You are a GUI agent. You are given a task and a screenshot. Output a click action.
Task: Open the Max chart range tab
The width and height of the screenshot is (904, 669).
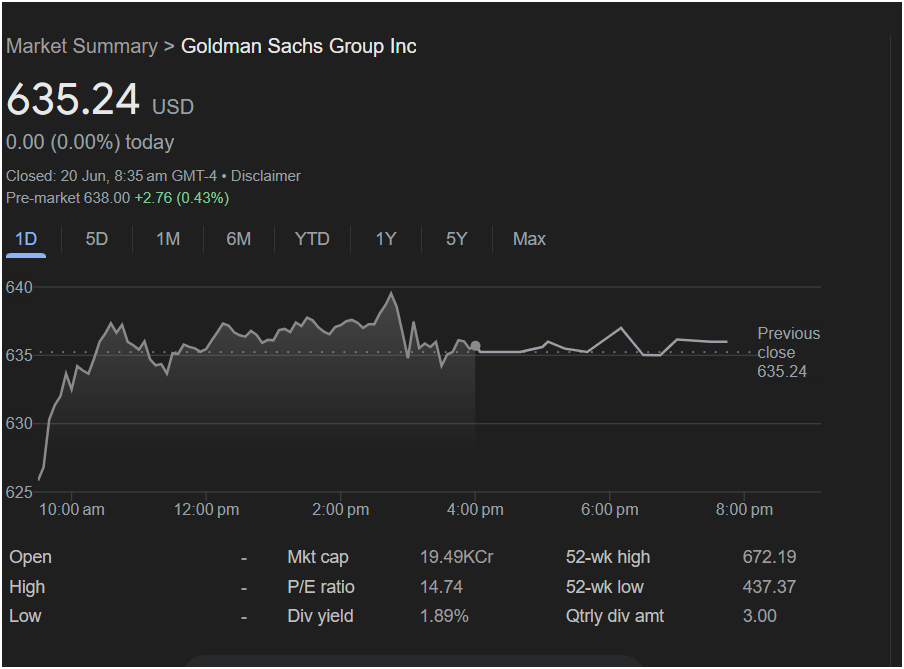(x=529, y=239)
